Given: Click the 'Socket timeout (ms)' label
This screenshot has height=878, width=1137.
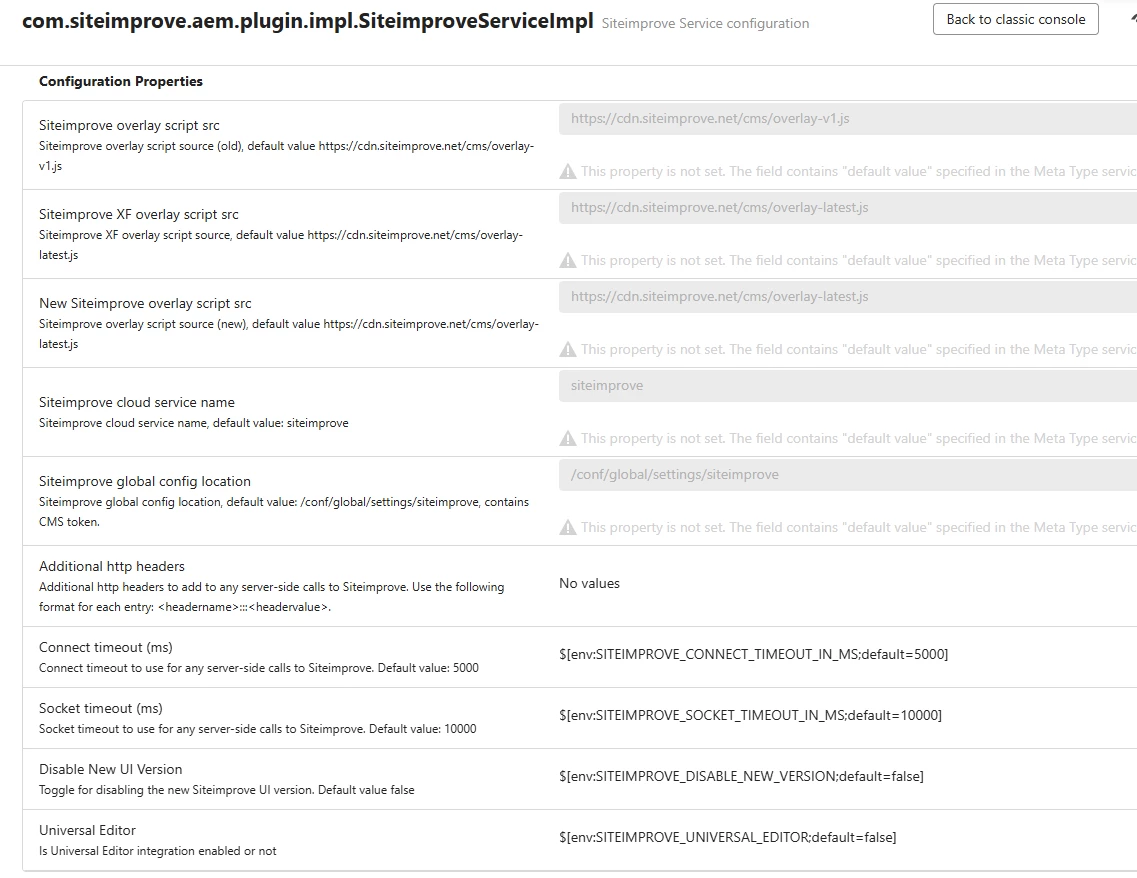Looking at the screenshot, I should 101,708.
